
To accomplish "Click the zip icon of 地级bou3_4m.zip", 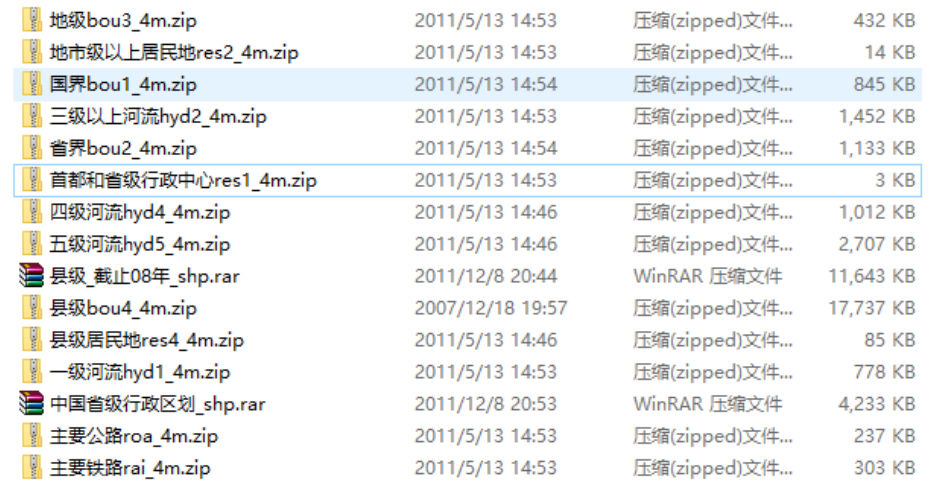I will [32, 20].
